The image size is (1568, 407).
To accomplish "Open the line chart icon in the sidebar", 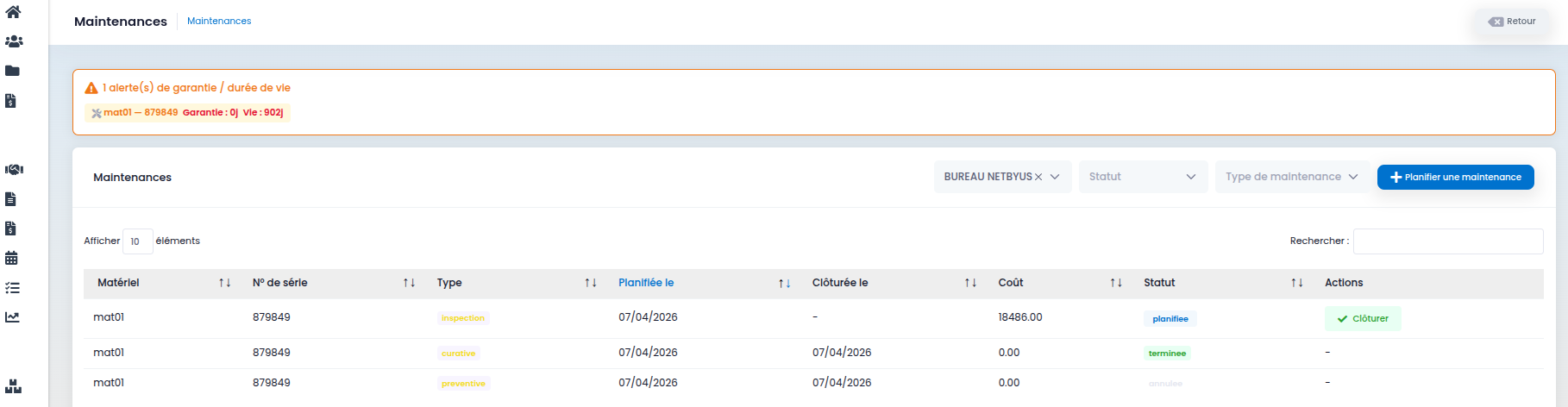I will (12, 317).
